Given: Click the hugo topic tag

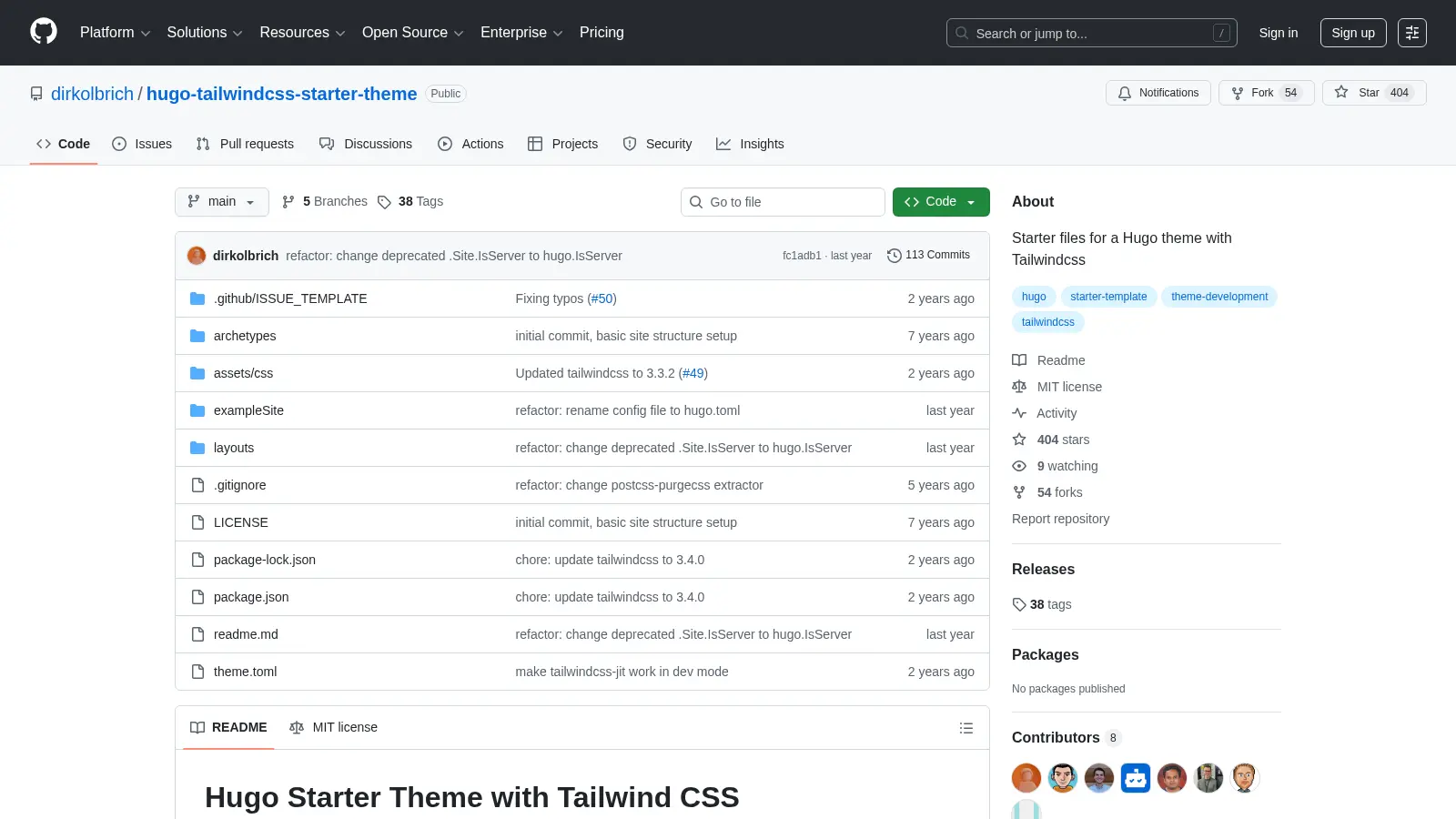Looking at the screenshot, I should coord(1034,297).
